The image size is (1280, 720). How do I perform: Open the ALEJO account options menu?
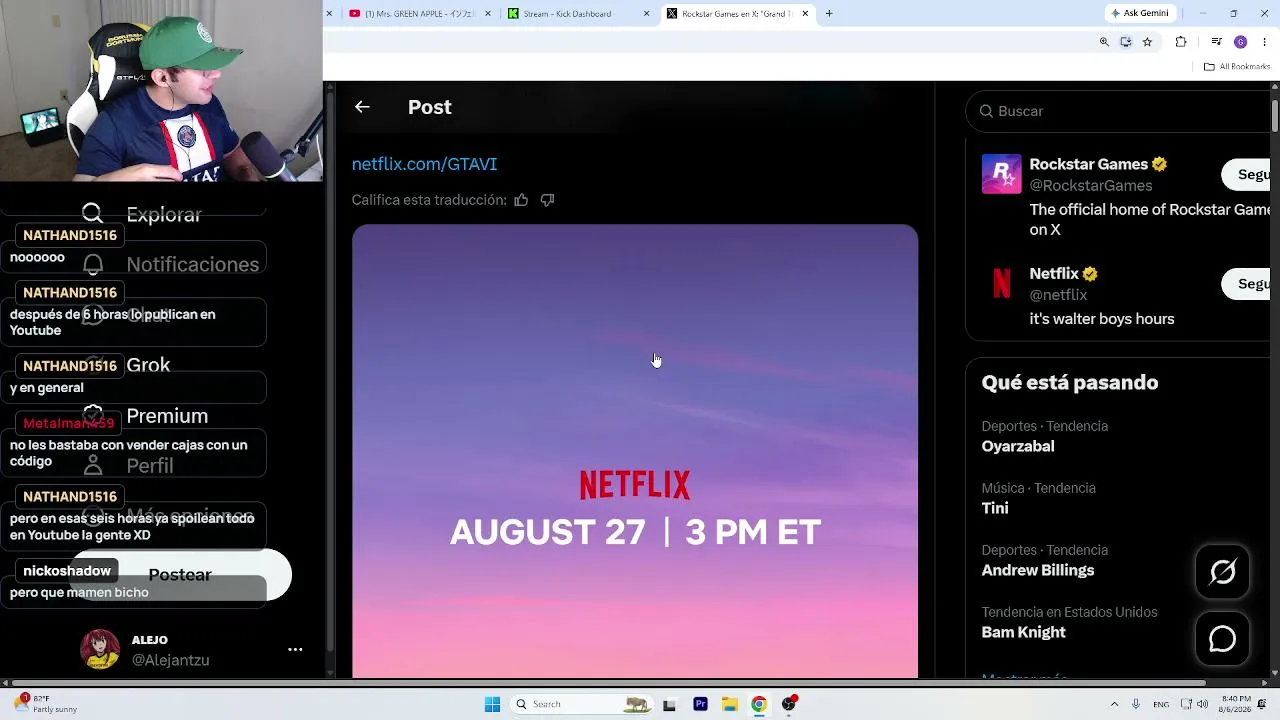tap(295, 650)
